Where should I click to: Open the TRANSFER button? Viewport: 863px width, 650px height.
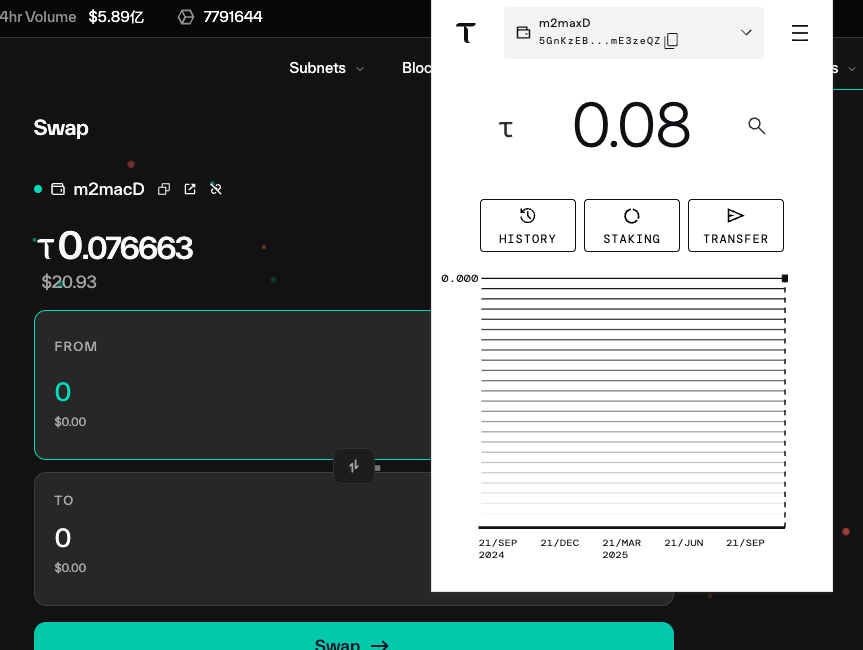point(736,226)
